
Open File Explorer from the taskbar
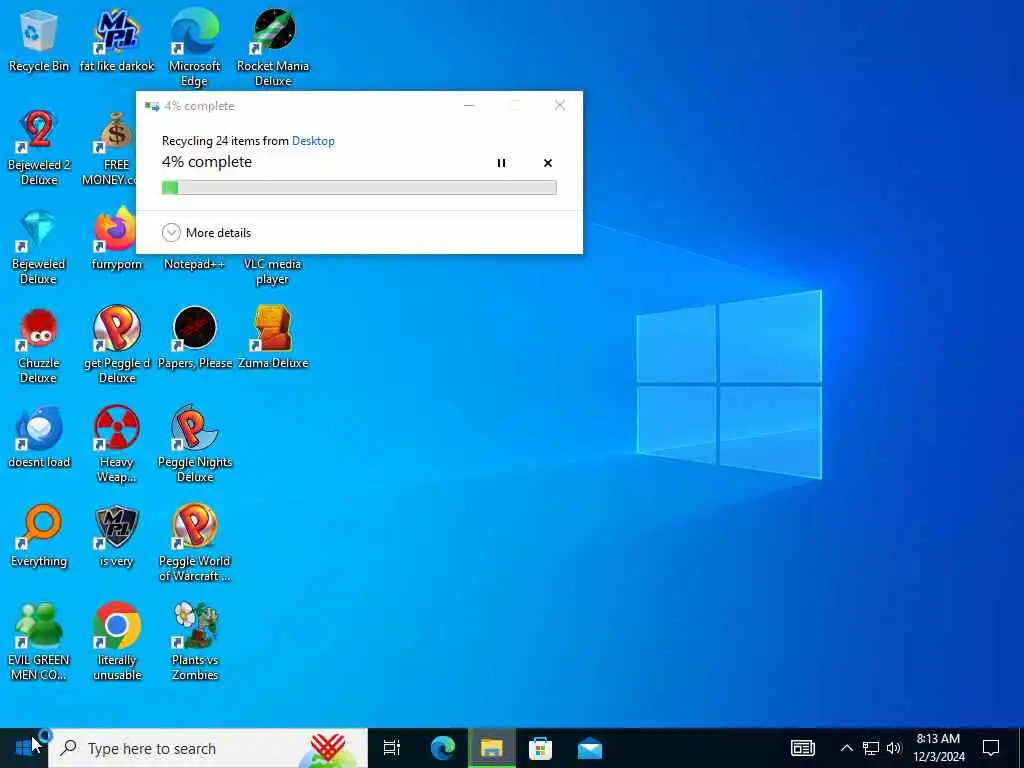(x=491, y=748)
